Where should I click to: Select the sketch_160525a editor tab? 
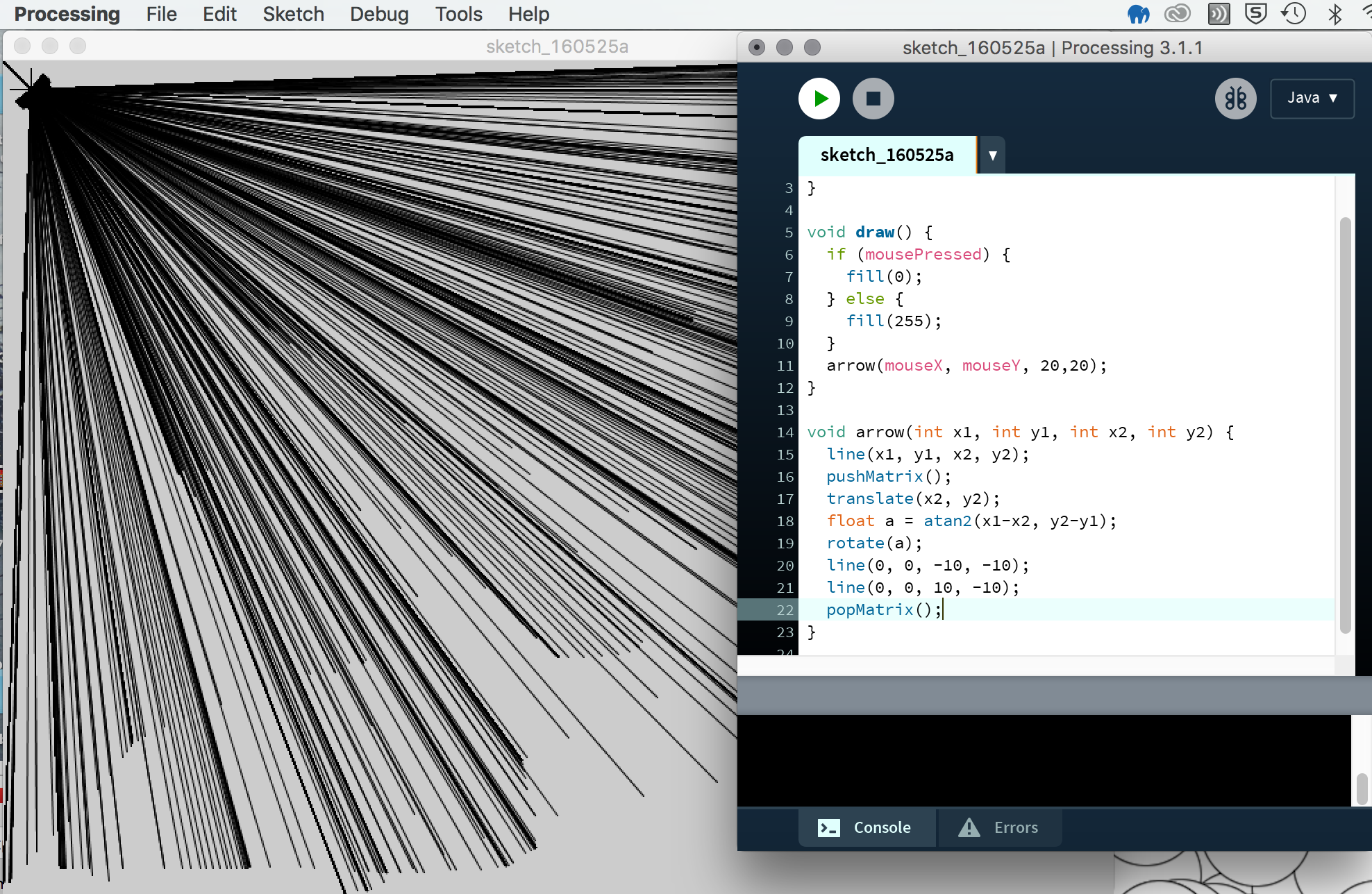(x=887, y=155)
